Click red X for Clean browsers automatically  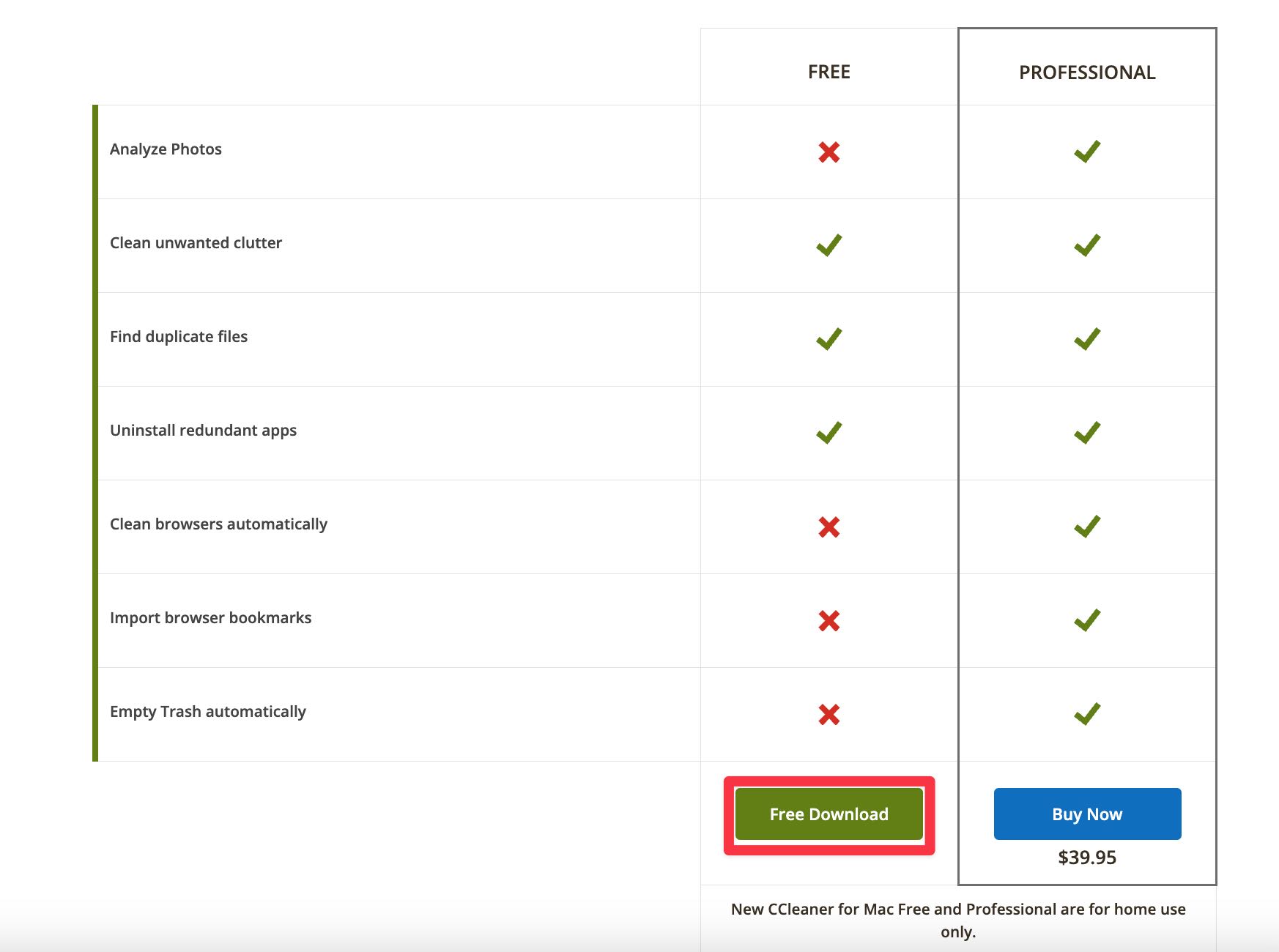click(829, 527)
